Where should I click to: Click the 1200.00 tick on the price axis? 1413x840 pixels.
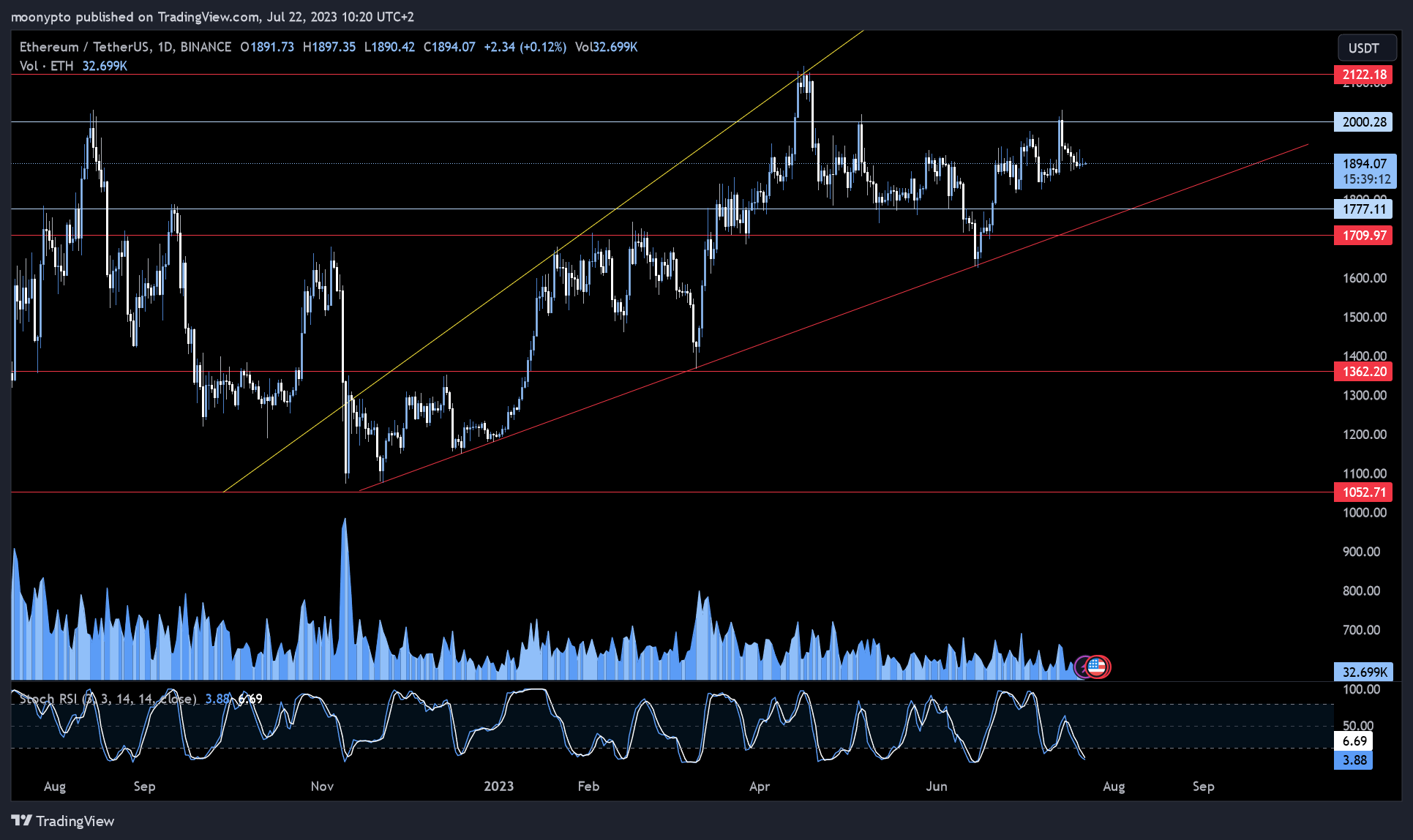point(1365,435)
